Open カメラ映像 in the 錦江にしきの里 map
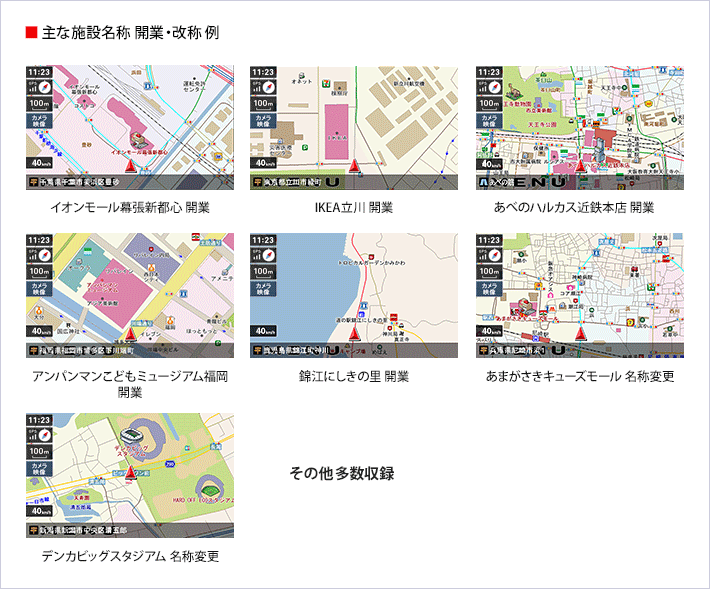 pos(263,289)
